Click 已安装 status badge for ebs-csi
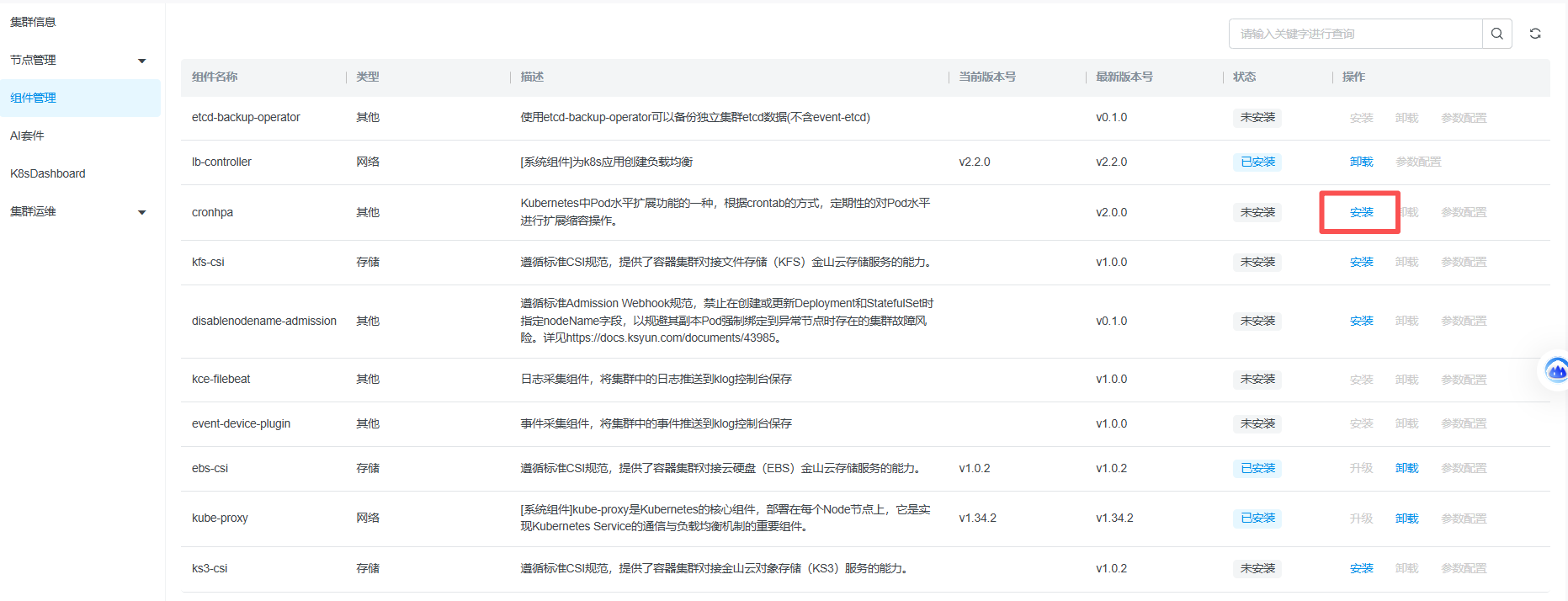The height and width of the screenshot is (601, 1568). 1257,468
